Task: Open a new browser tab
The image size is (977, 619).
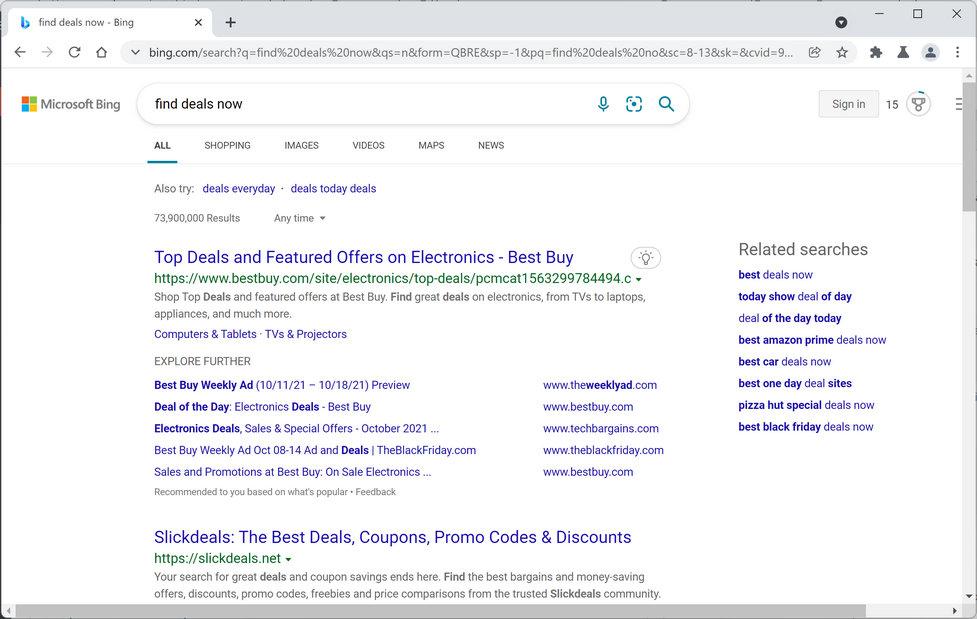Action: [230, 22]
